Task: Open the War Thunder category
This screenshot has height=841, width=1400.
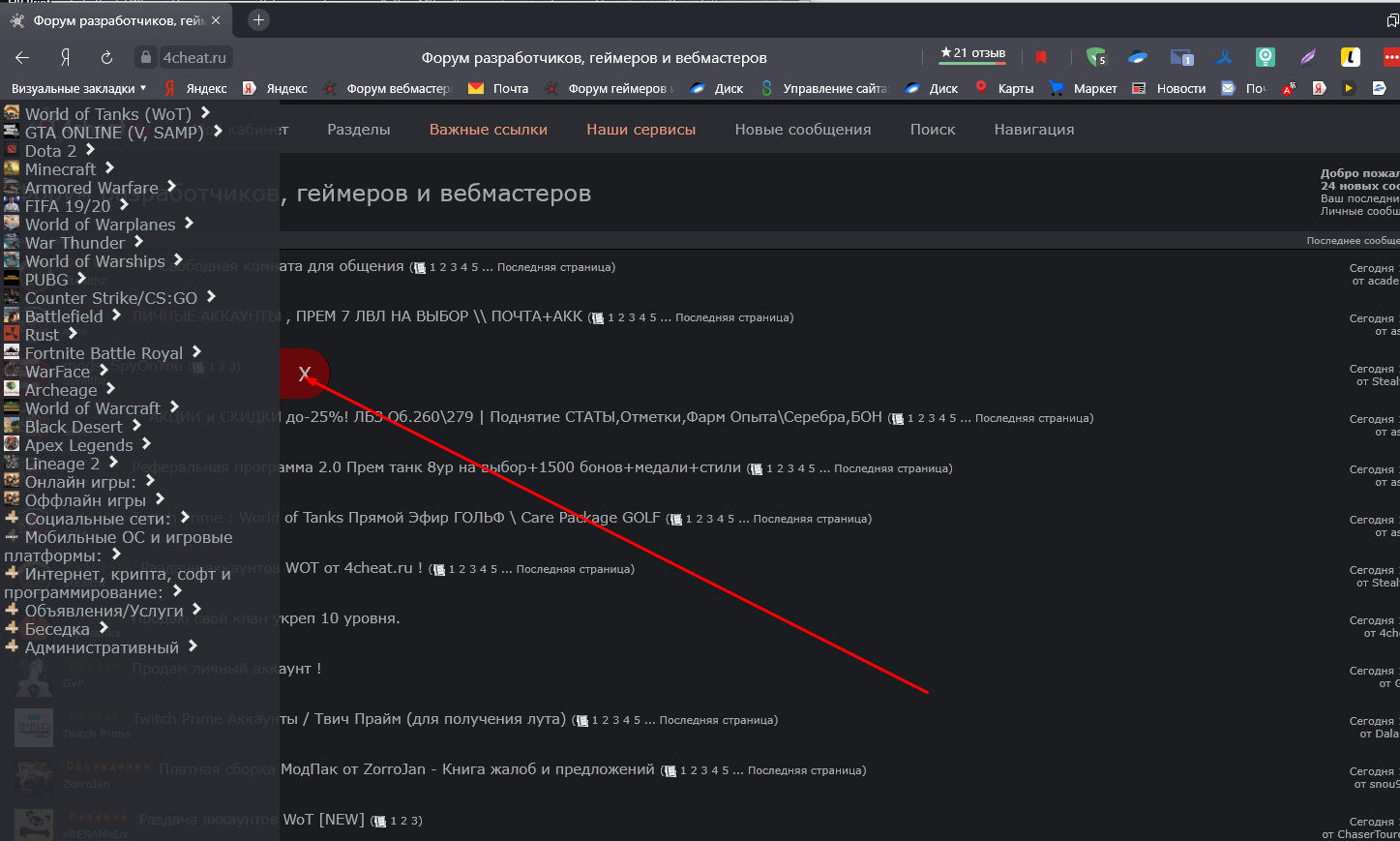Action: tap(74, 243)
